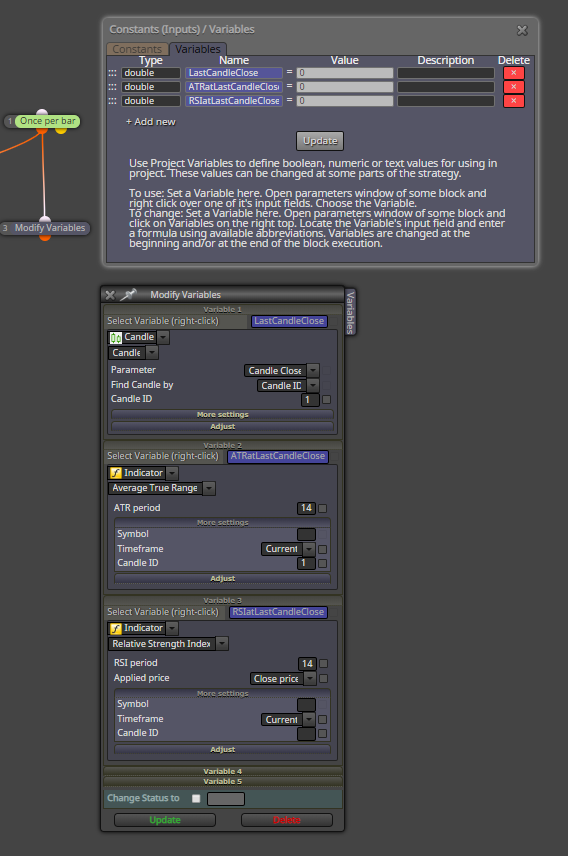Click green Update button in Modify Variables

pos(165,820)
